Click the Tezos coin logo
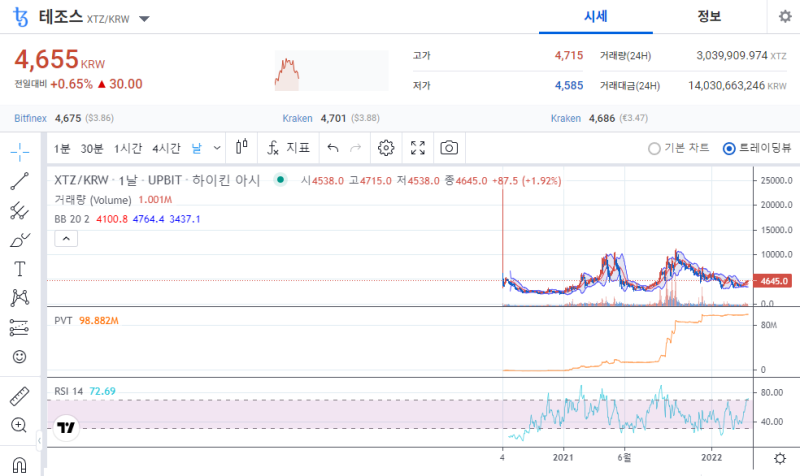Image resolution: width=800 pixels, height=476 pixels. 20,17
